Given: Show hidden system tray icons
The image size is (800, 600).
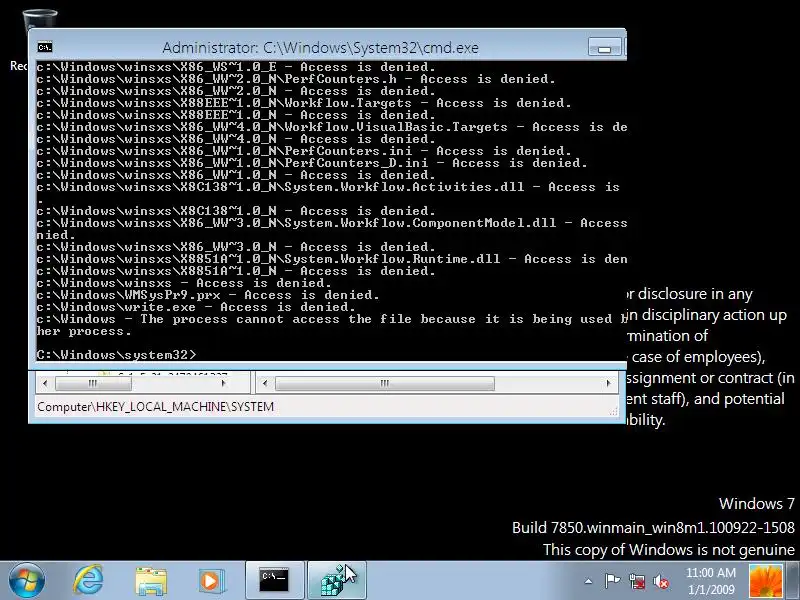Looking at the screenshot, I should 588,581.
